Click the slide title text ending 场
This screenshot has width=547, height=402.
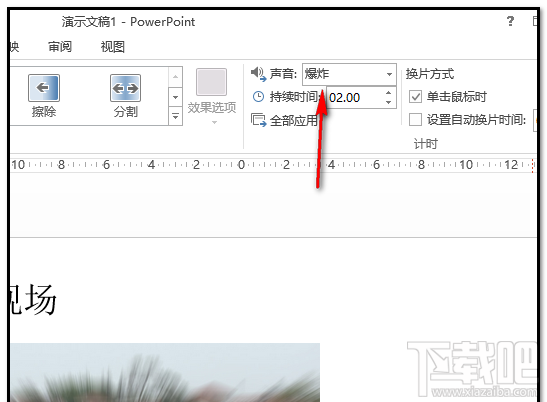coord(33,299)
